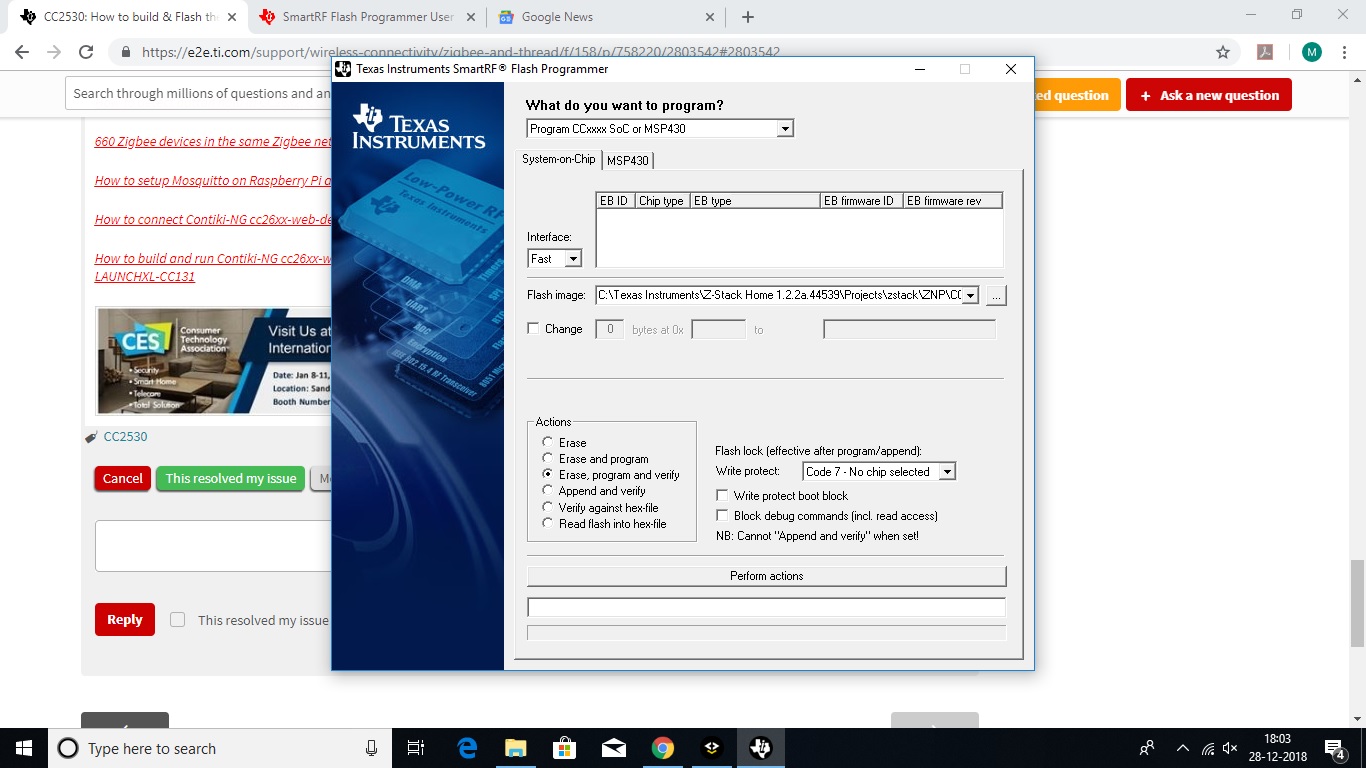Expand the Interface speed dropdown showing Fast
The width and height of the screenshot is (1366, 768).
pos(573,258)
